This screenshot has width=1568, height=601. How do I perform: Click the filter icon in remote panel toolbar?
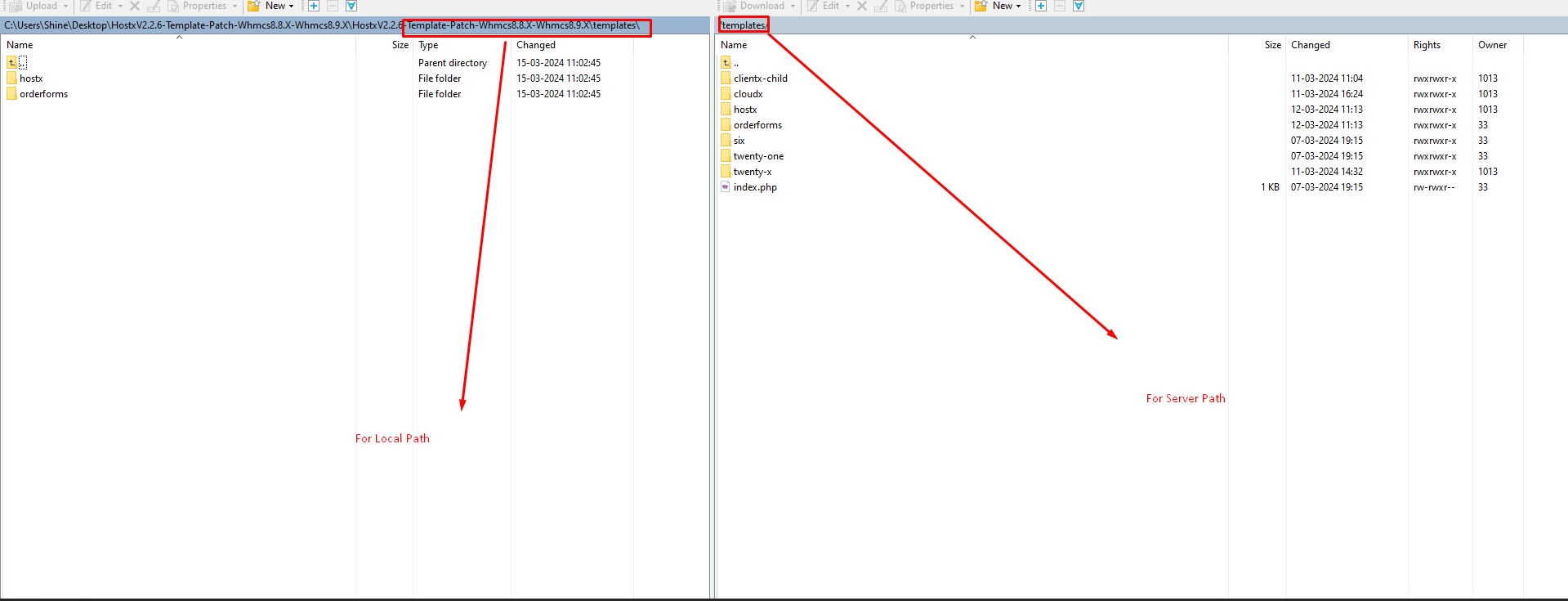click(1079, 6)
